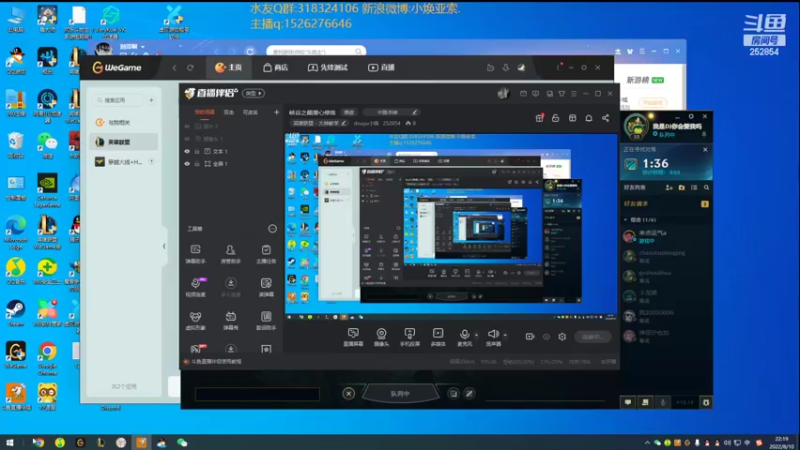Open the gift box icon with red badge
The image size is (800, 450).
pos(539,118)
